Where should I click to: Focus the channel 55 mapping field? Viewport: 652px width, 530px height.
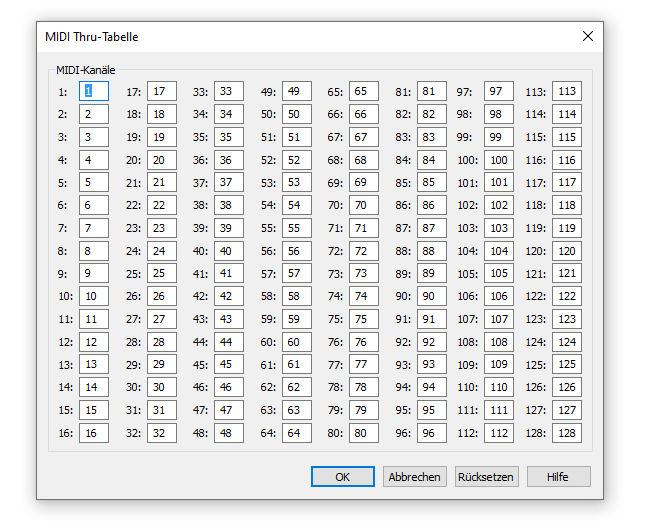(297, 228)
